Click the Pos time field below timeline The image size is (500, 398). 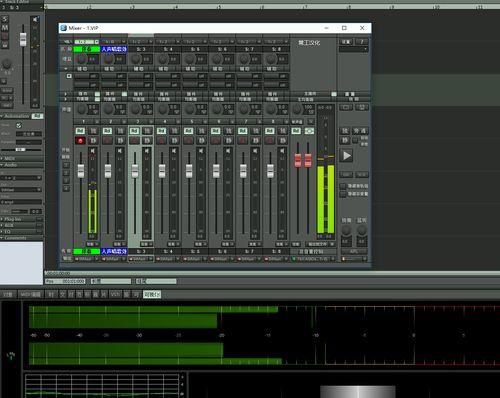point(65,281)
